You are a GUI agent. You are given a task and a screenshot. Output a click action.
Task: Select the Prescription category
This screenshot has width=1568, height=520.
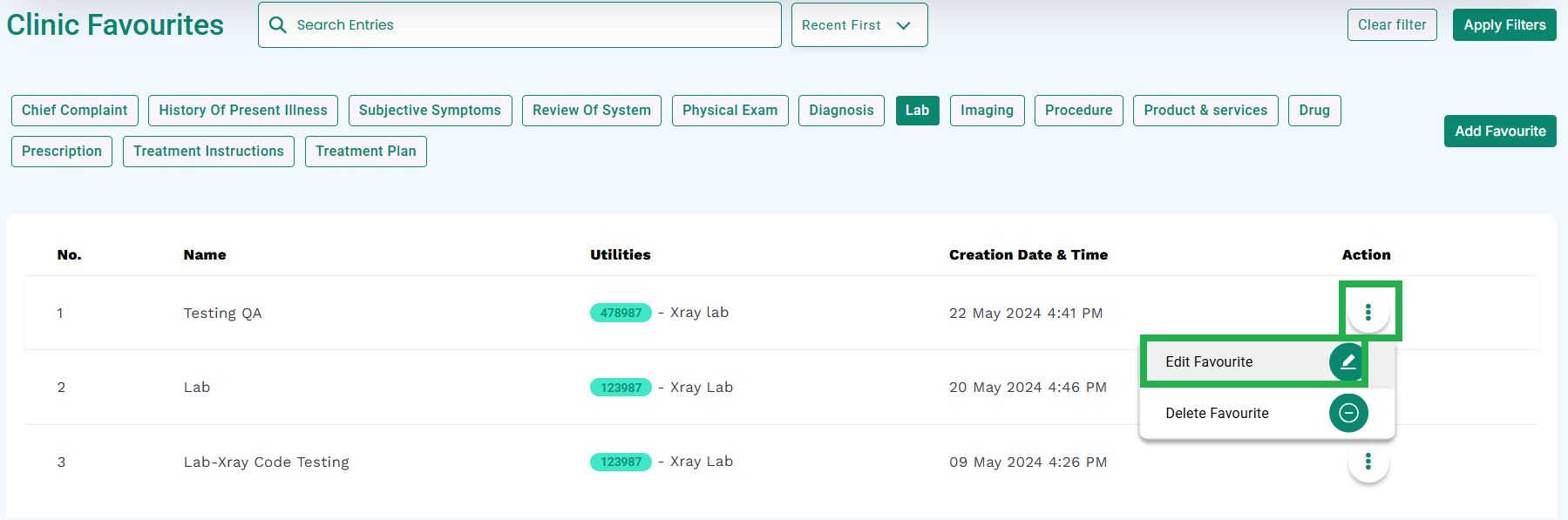click(x=62, y=152)
